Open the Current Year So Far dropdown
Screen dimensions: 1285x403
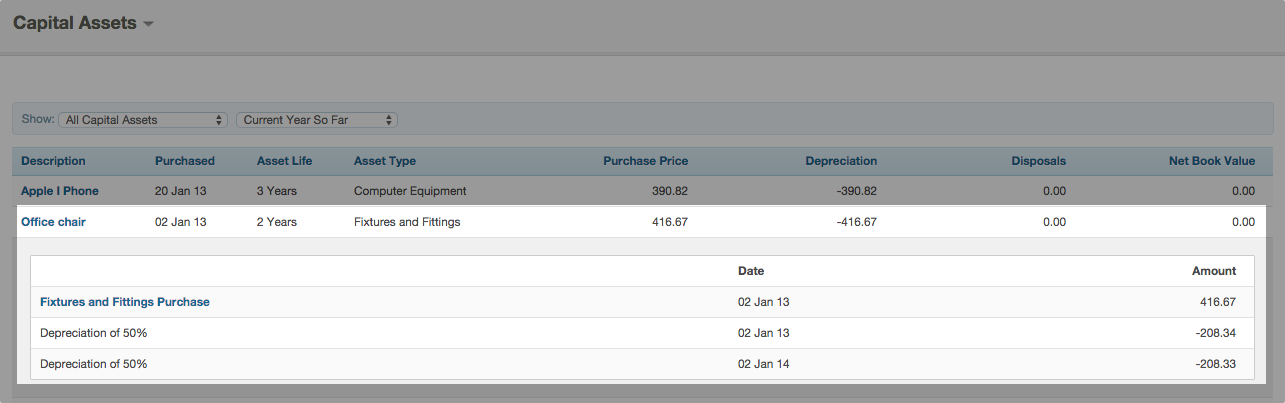(316, 120)
